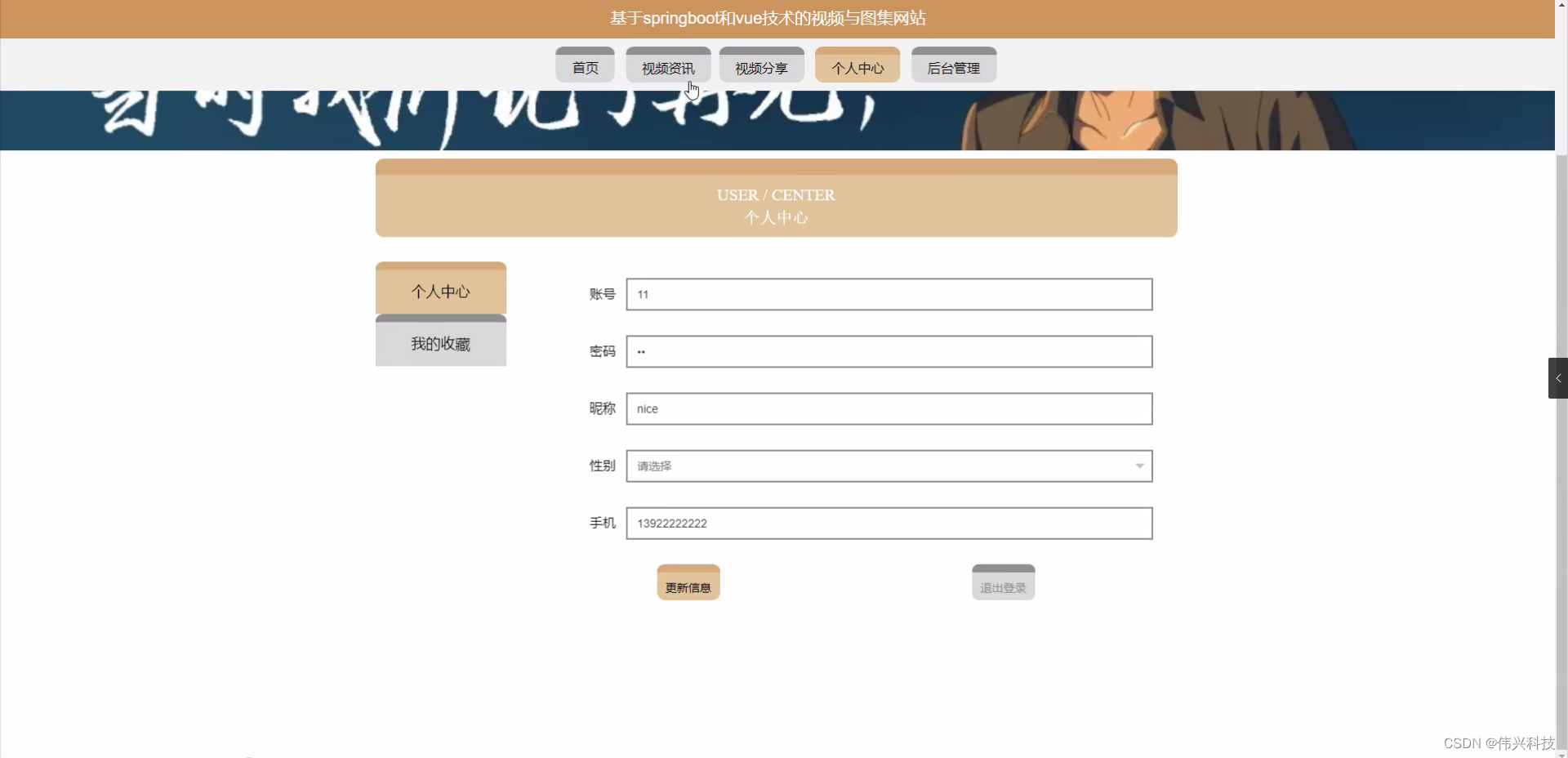Click the 昵称 field containing nice

[888, 408]
